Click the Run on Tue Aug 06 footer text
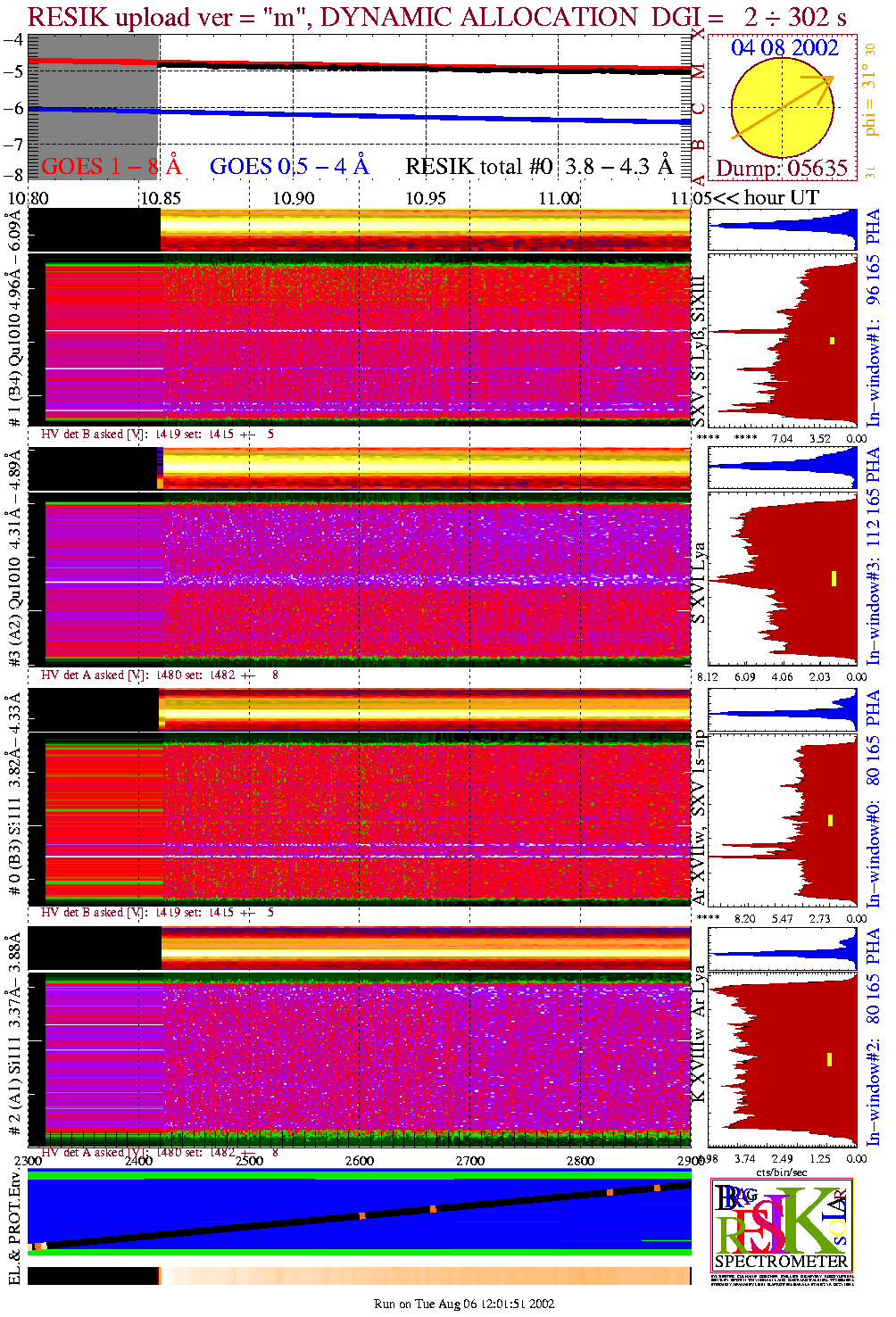The image size is (896, 1317). click(464, 1304)
